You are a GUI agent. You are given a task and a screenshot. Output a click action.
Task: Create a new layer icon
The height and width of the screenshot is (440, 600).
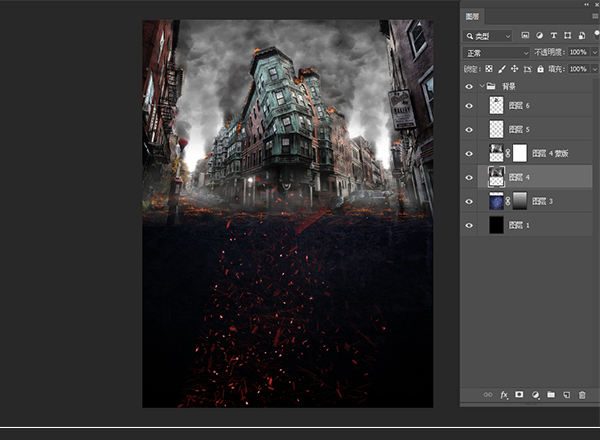[566, 395]
